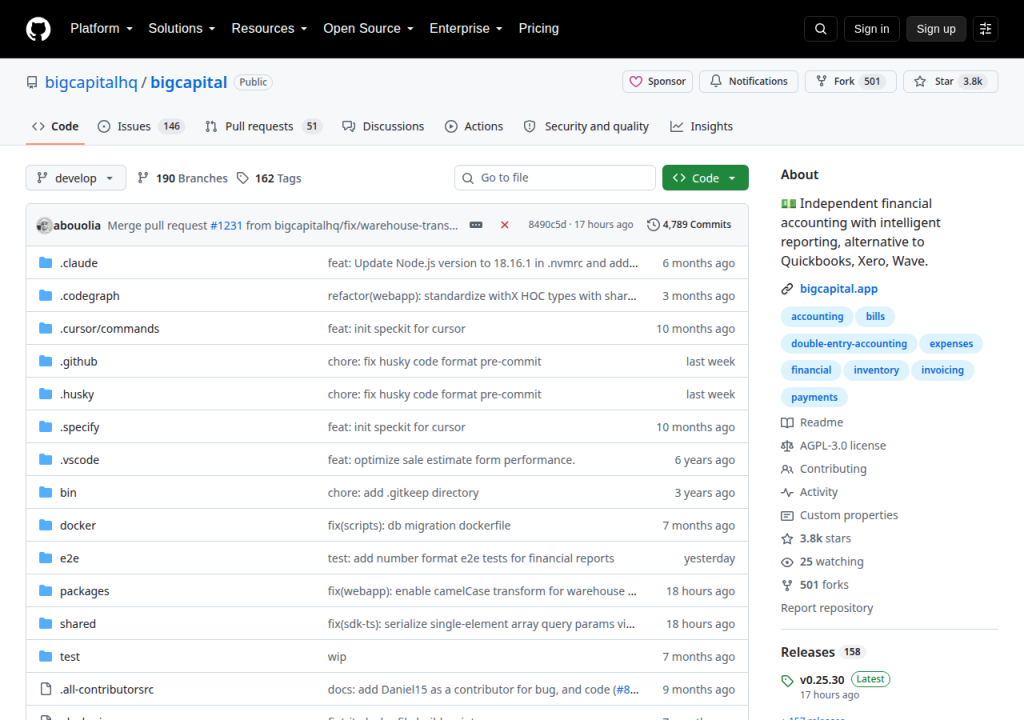Click the branches icon next to 190 Branches

pyautogui.click(x=143, y=178)
